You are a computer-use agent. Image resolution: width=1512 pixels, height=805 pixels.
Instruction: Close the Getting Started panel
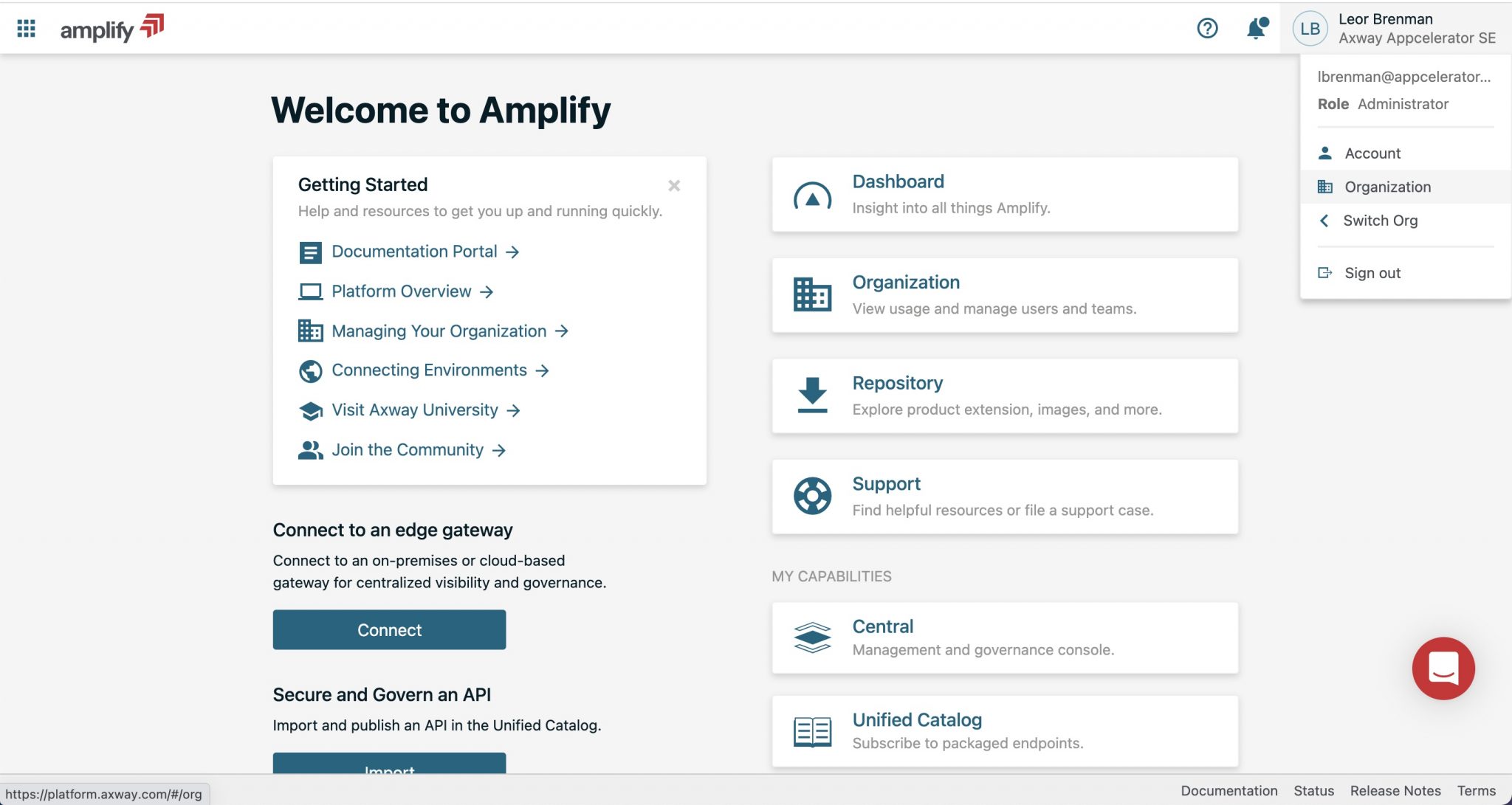click(673, 185)
